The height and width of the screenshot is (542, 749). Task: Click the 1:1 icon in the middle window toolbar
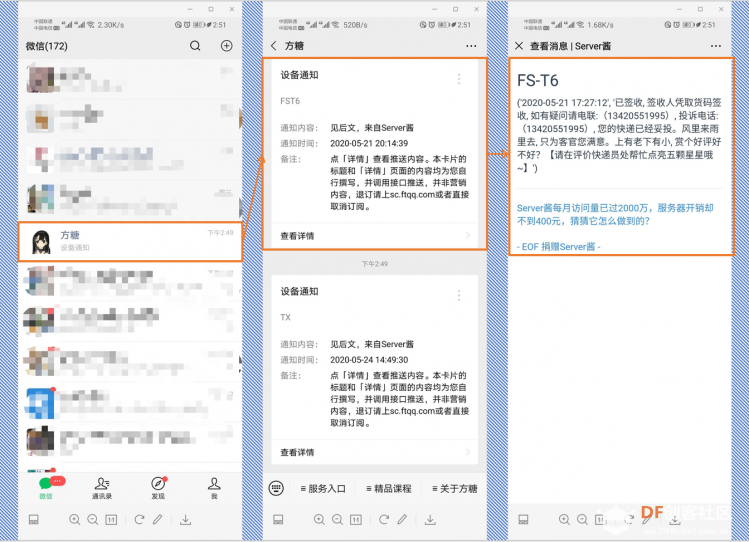(356, 520)
